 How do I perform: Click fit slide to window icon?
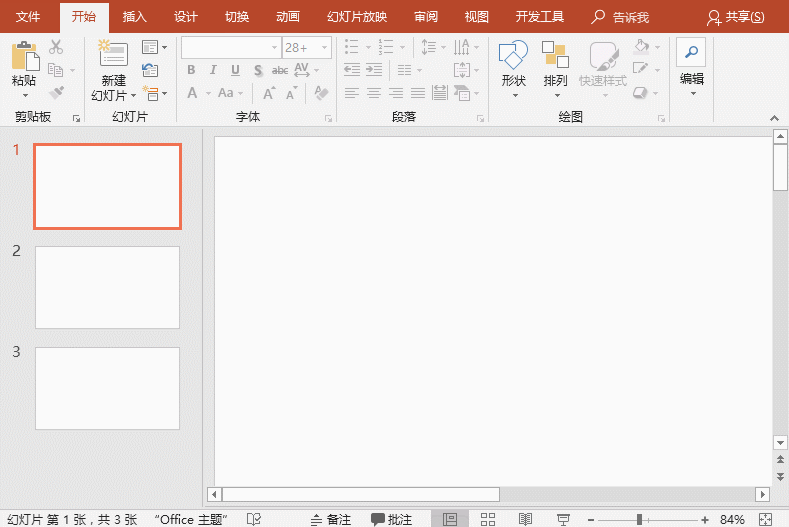[x=765, y=519]
